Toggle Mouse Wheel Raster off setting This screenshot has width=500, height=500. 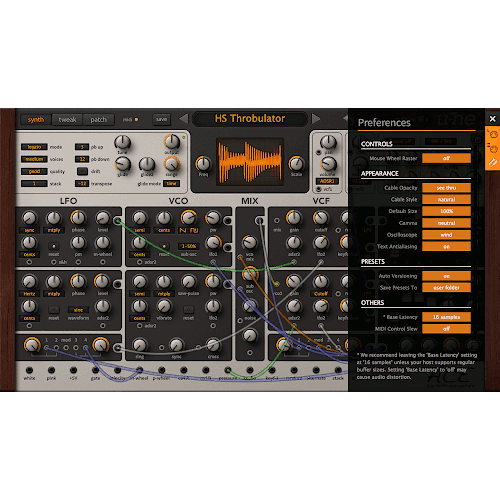coord(446,158)
